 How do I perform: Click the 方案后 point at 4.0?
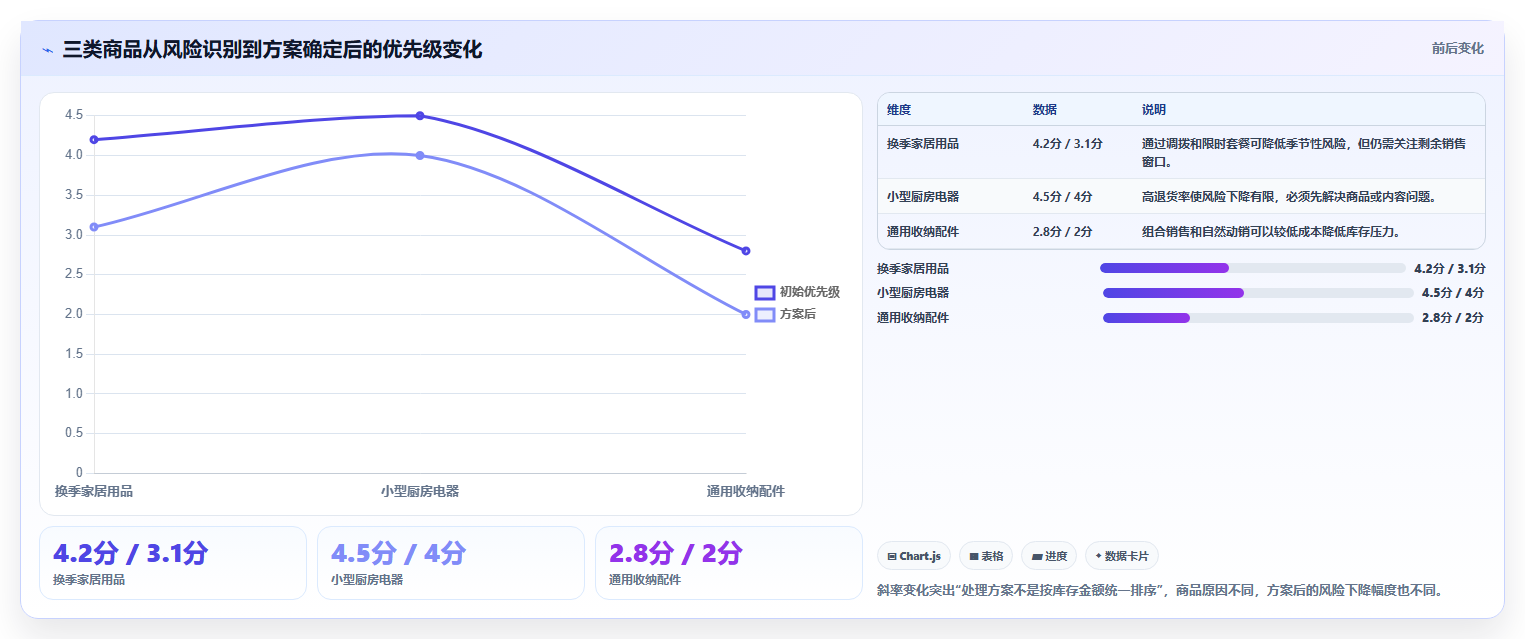(x=420, y=155)
